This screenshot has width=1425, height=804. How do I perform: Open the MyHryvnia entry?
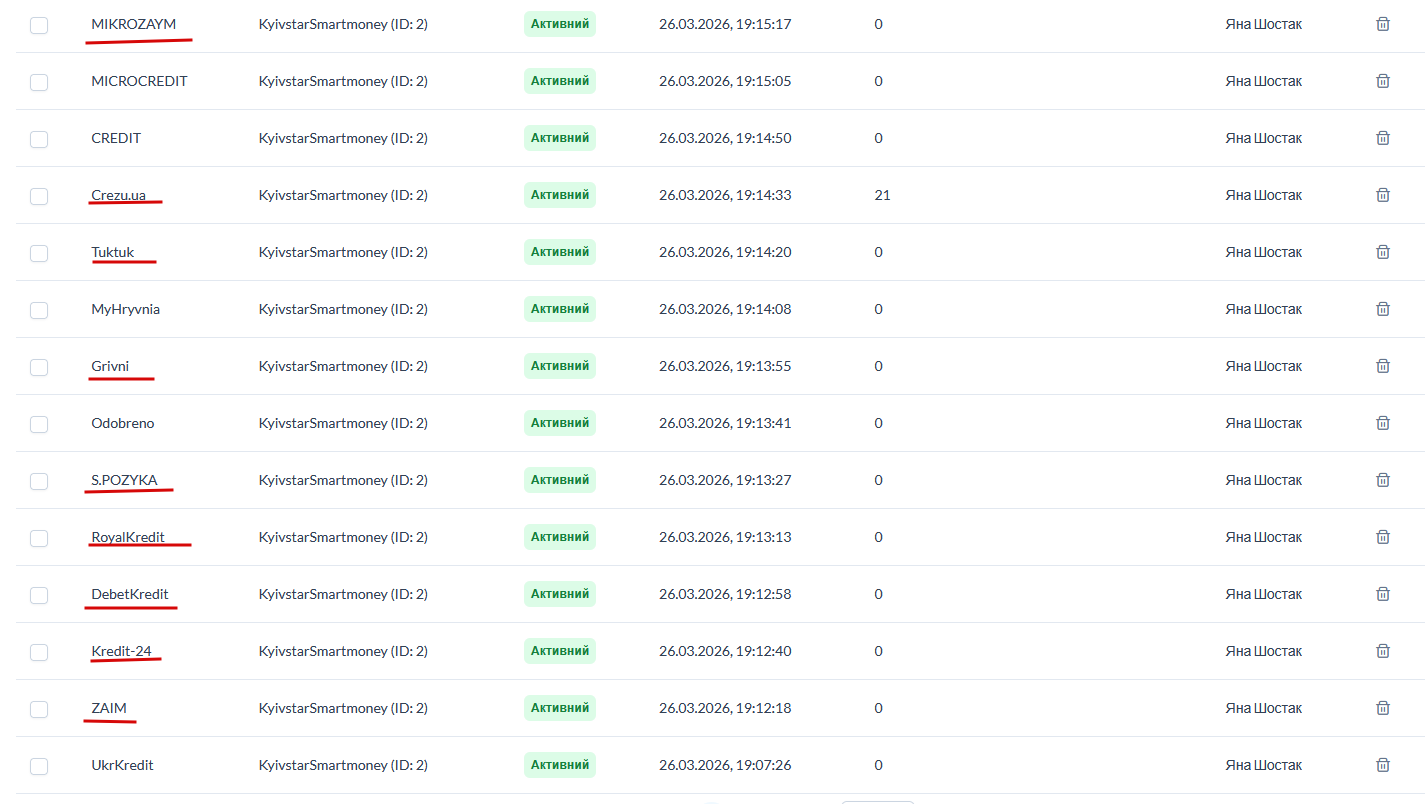(x=125, y=309)
